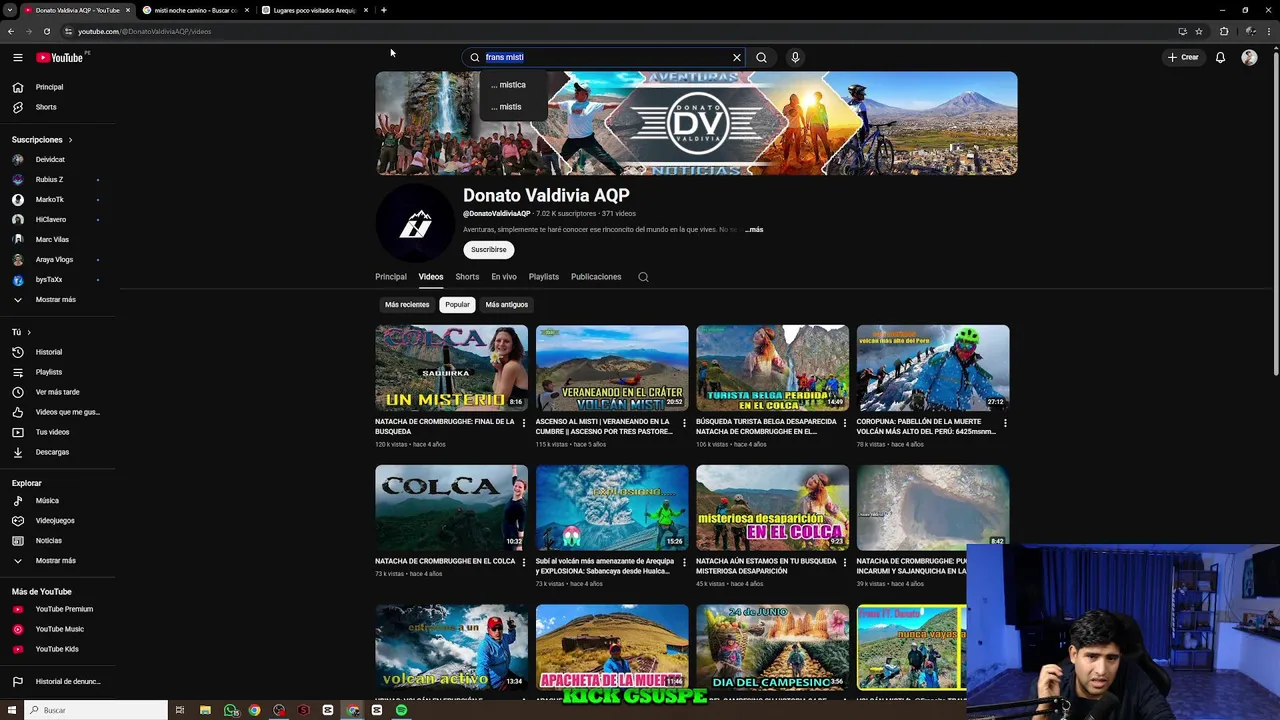Viewport: 1280px width, 720px height.
Task: Clear the search box with the X
Action: [737, 57]
